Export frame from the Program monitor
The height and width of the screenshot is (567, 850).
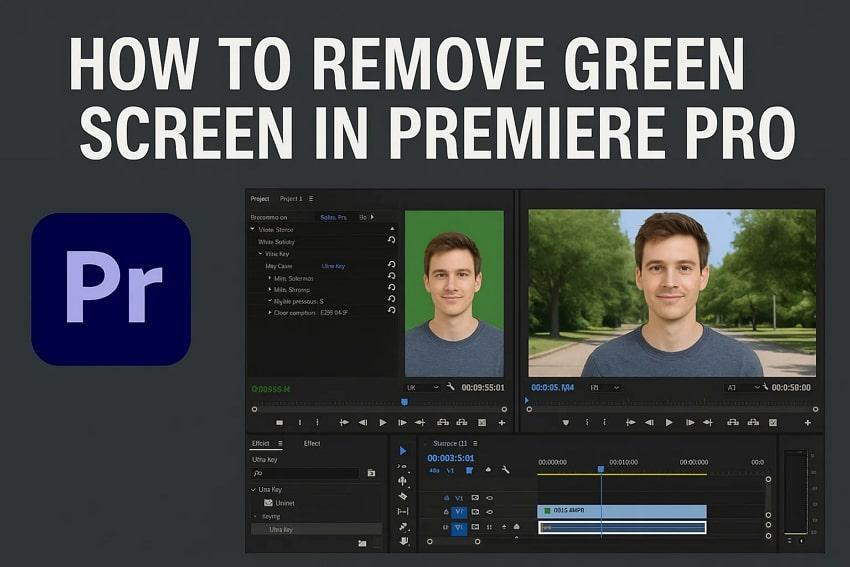pos(773,422)
